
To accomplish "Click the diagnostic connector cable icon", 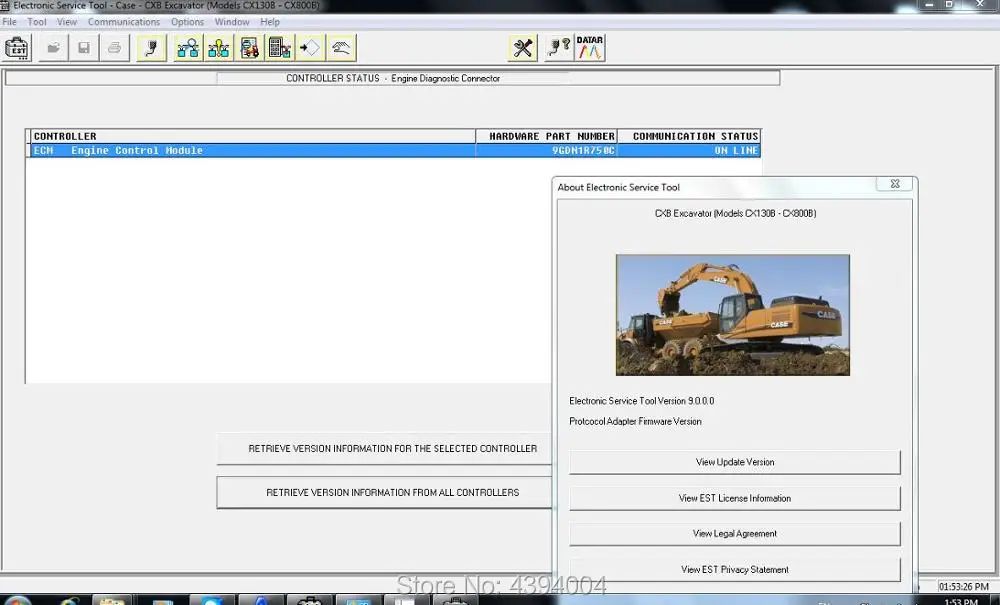I will point(152,48).
